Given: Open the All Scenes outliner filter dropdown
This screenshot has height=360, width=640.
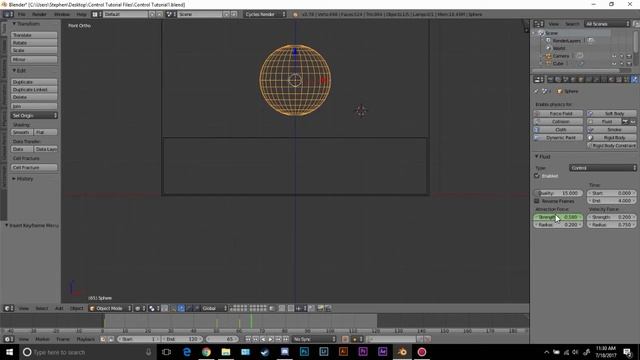Looking at the screenshot, I should pyautogui.click(x=607, y=24).
